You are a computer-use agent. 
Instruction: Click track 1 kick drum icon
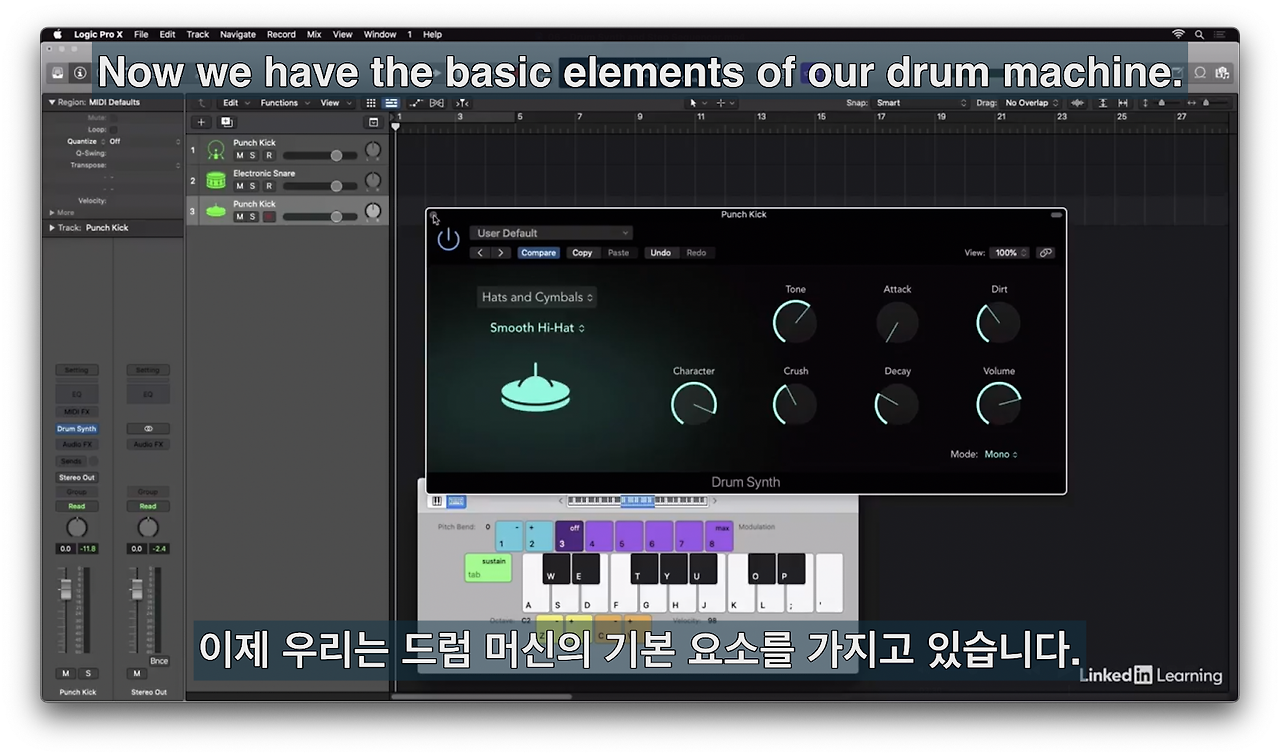(x=216, y=150)
